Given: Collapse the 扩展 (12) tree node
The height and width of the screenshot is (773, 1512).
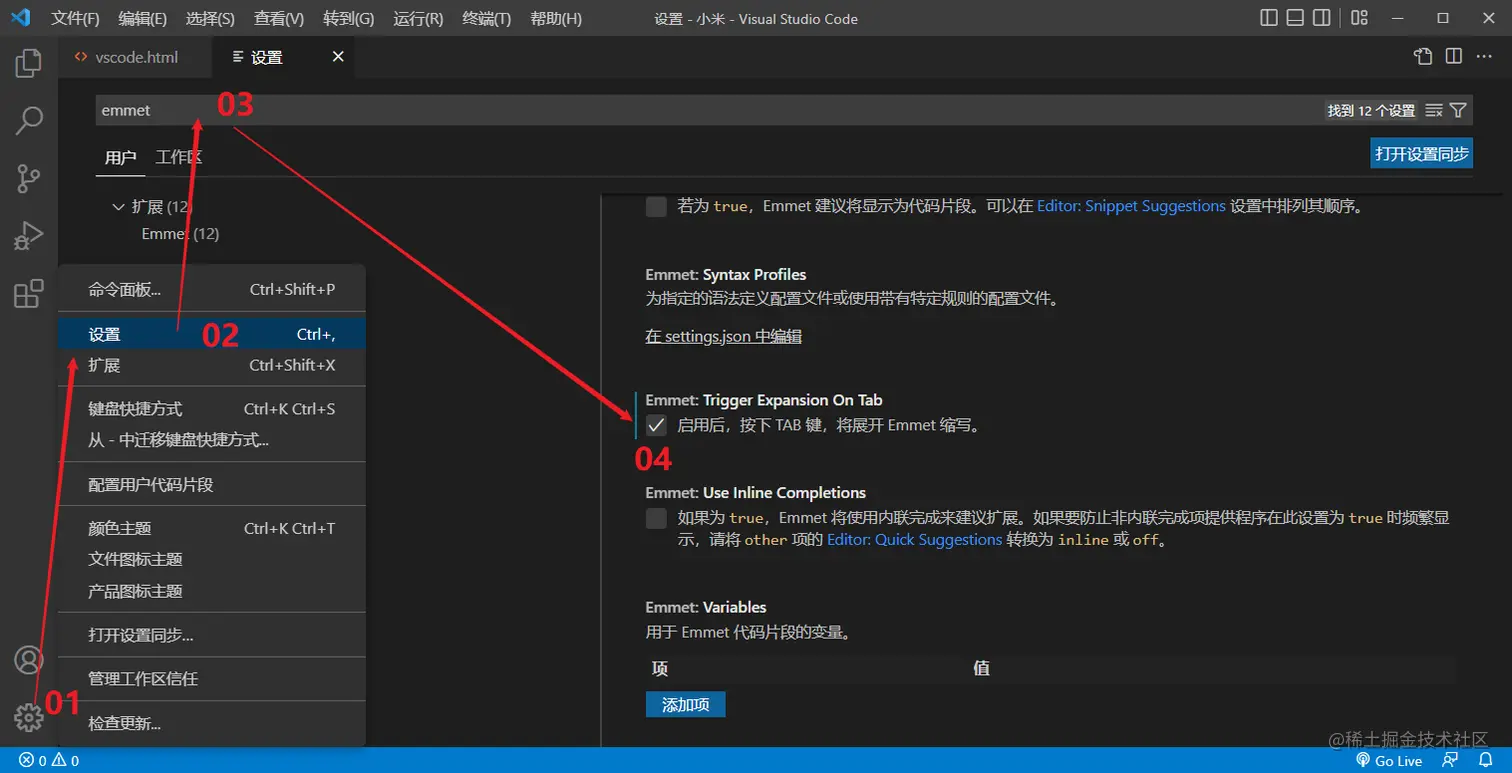Looking at the screenshot, I should coord(119,207).
